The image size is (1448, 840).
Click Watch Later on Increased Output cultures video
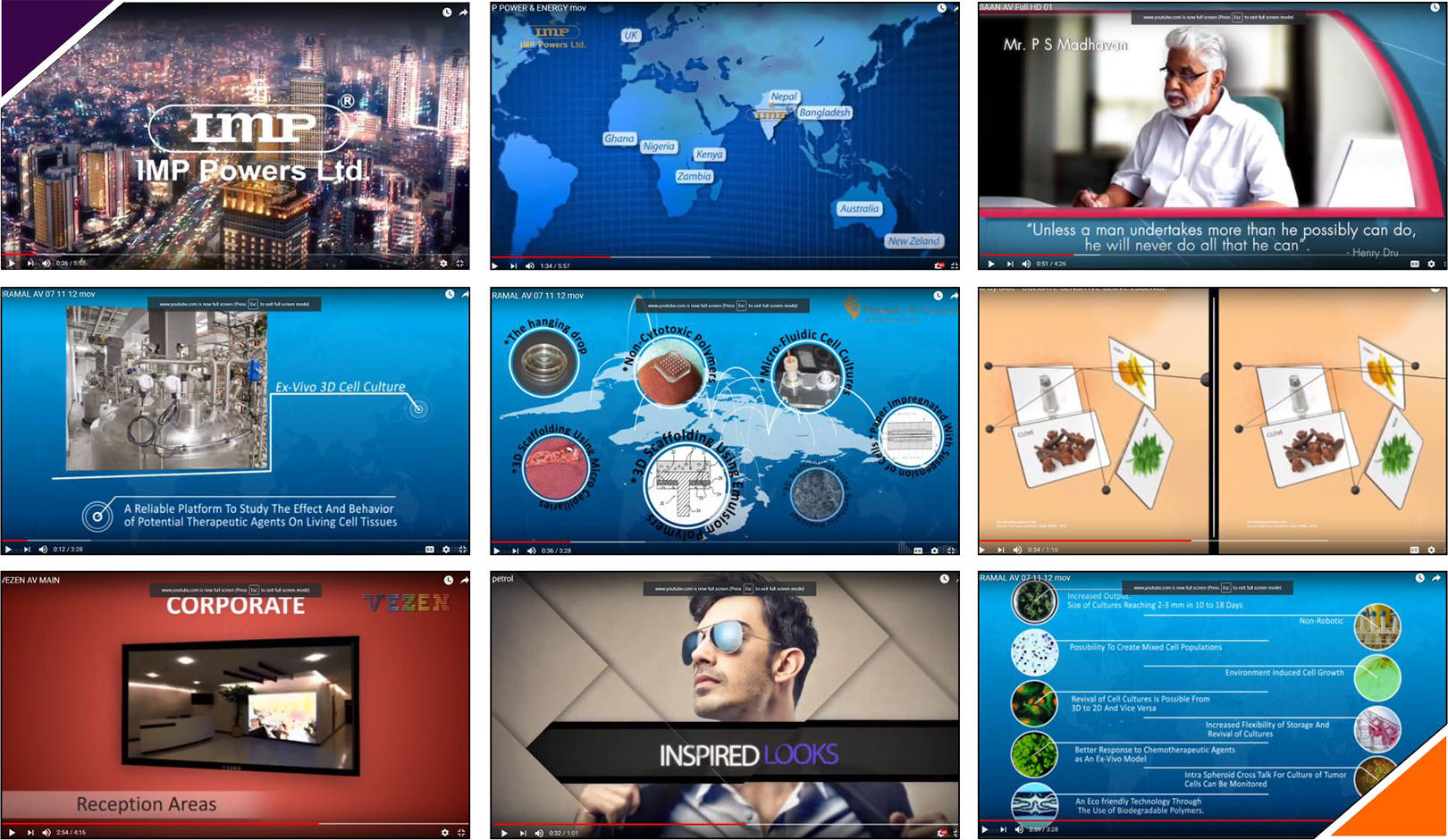pos(1419,578)
